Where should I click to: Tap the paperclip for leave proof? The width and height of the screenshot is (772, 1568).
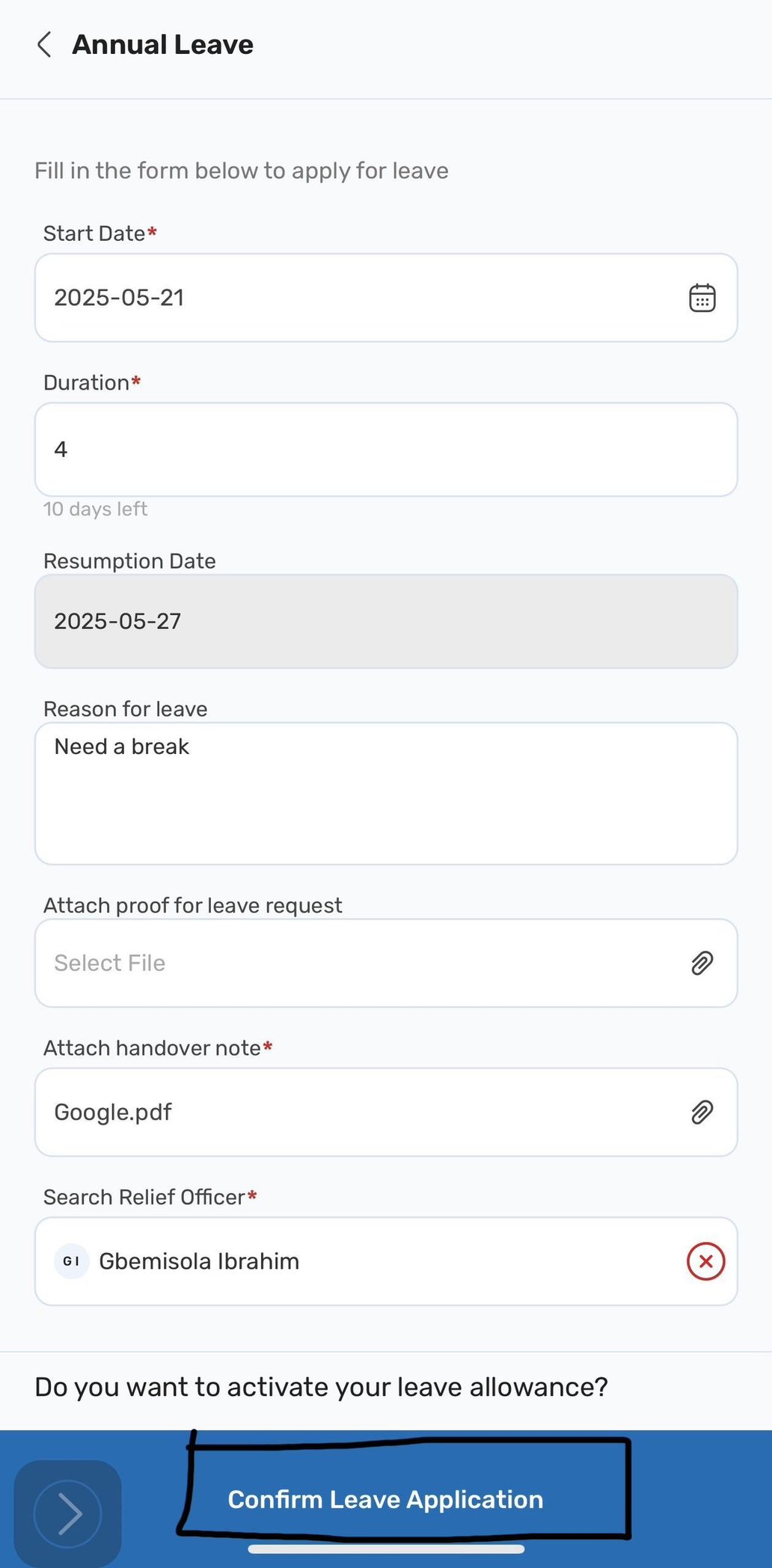pyautogui.click(x=702, y=963)
